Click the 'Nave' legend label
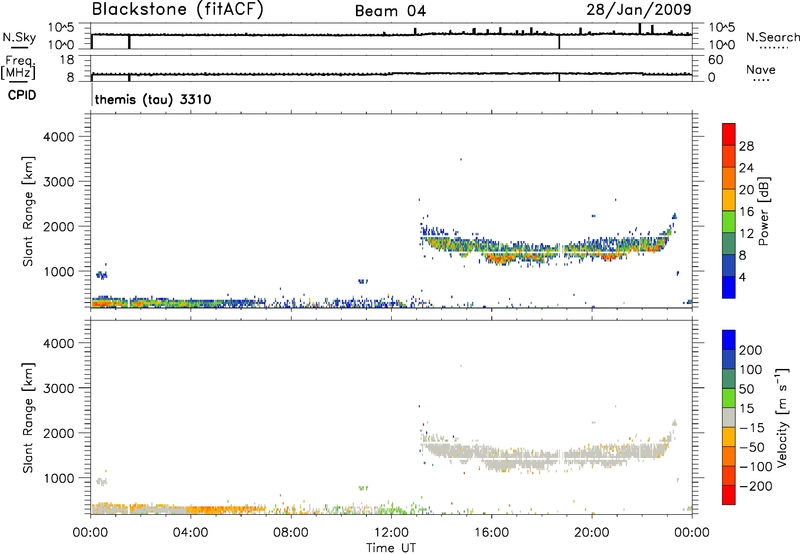Viewport: 800px width, 554px height. coord(761,69)
